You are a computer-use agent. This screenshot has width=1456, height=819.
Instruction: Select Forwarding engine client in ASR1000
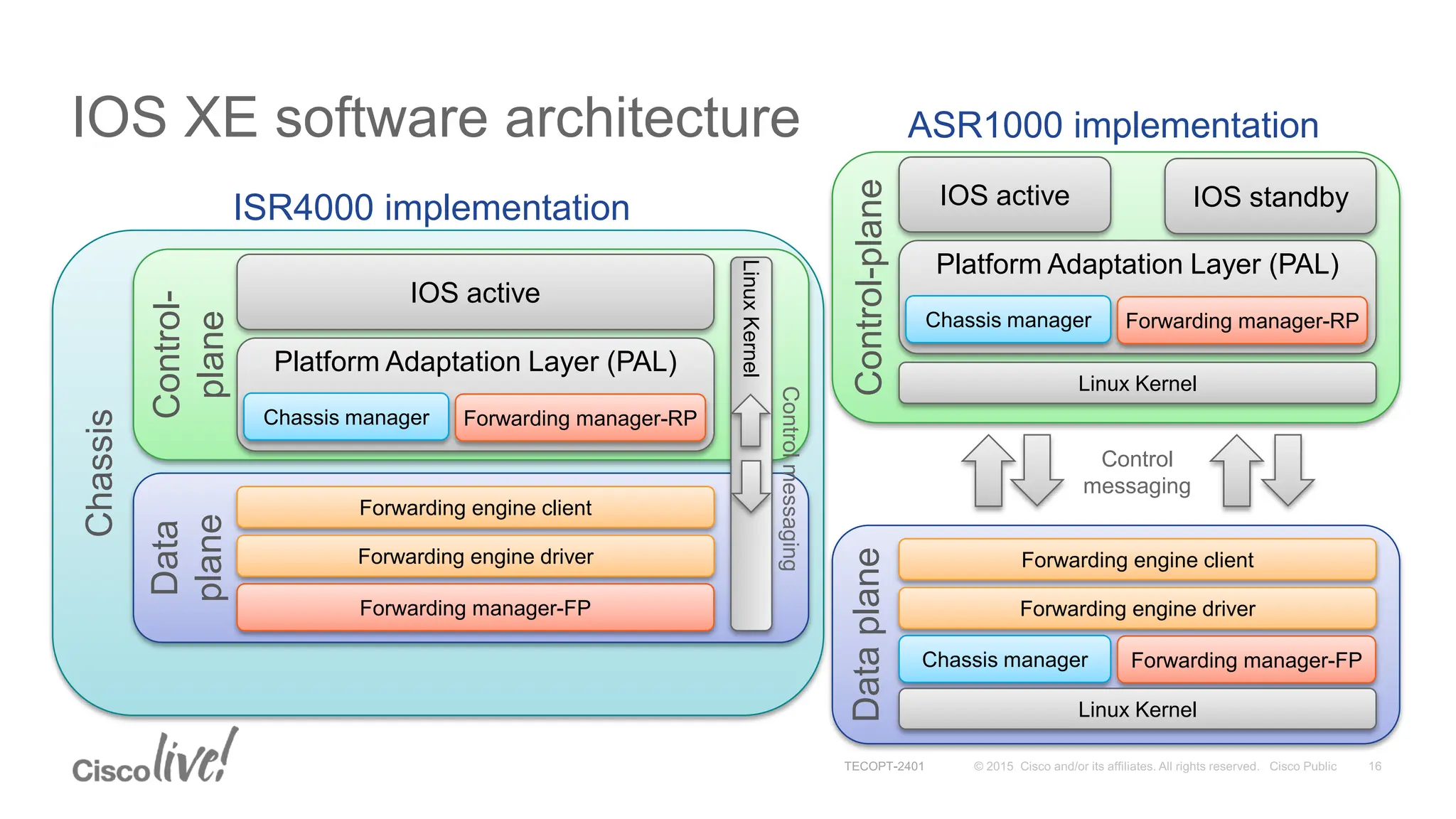point(1137,560)
